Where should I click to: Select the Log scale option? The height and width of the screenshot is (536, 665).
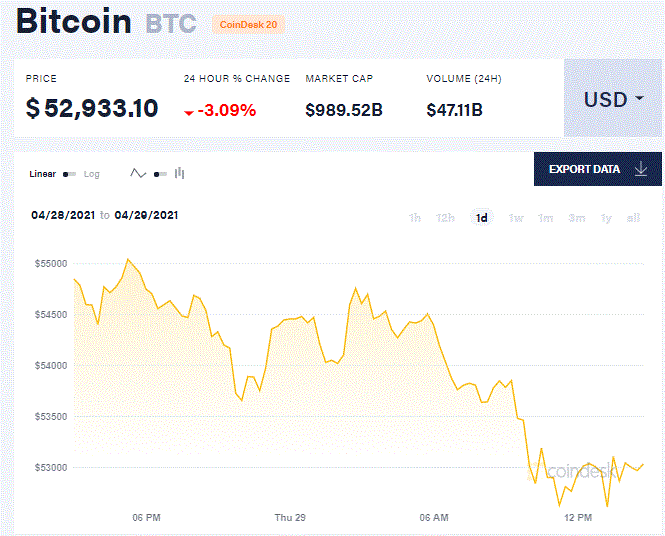tap(92, 174)
